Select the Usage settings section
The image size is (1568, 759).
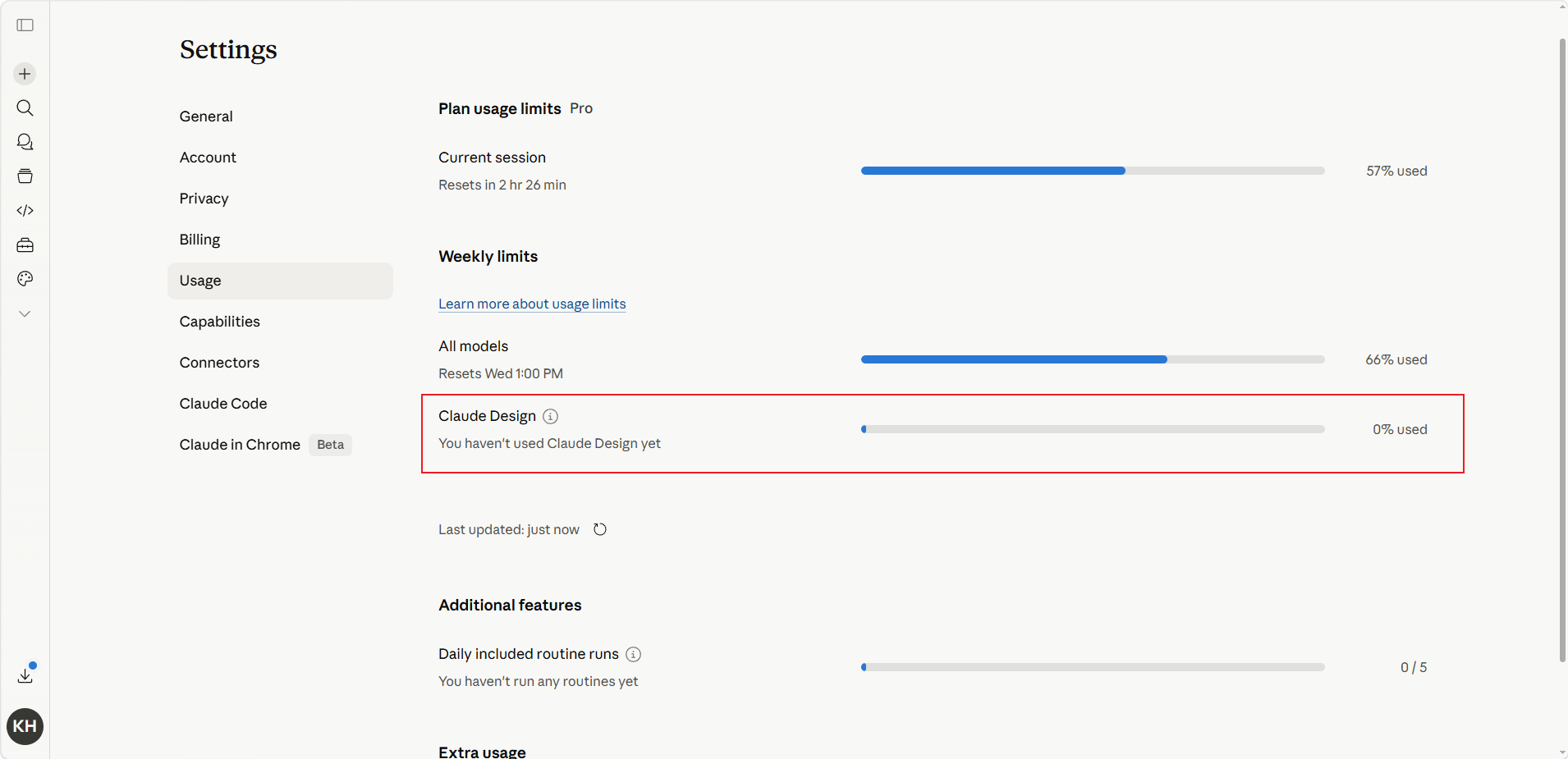280,281
